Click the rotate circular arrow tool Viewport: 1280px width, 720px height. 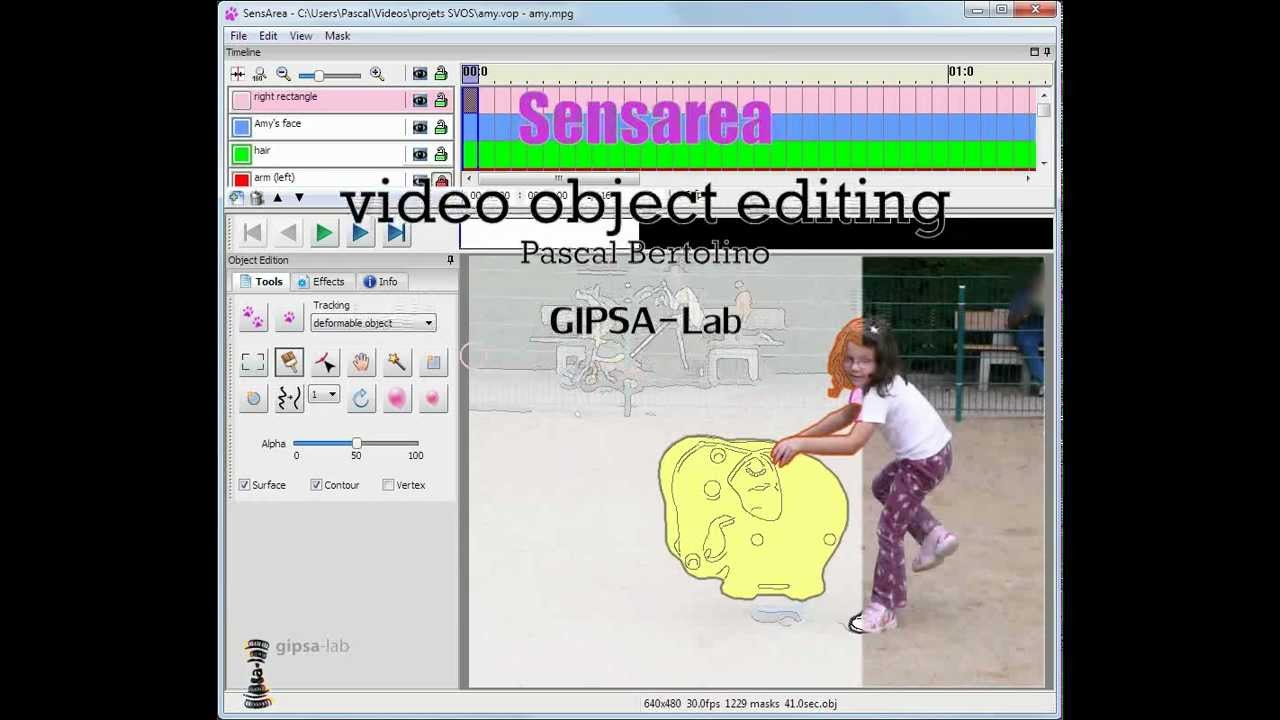(x=361, y=398)
